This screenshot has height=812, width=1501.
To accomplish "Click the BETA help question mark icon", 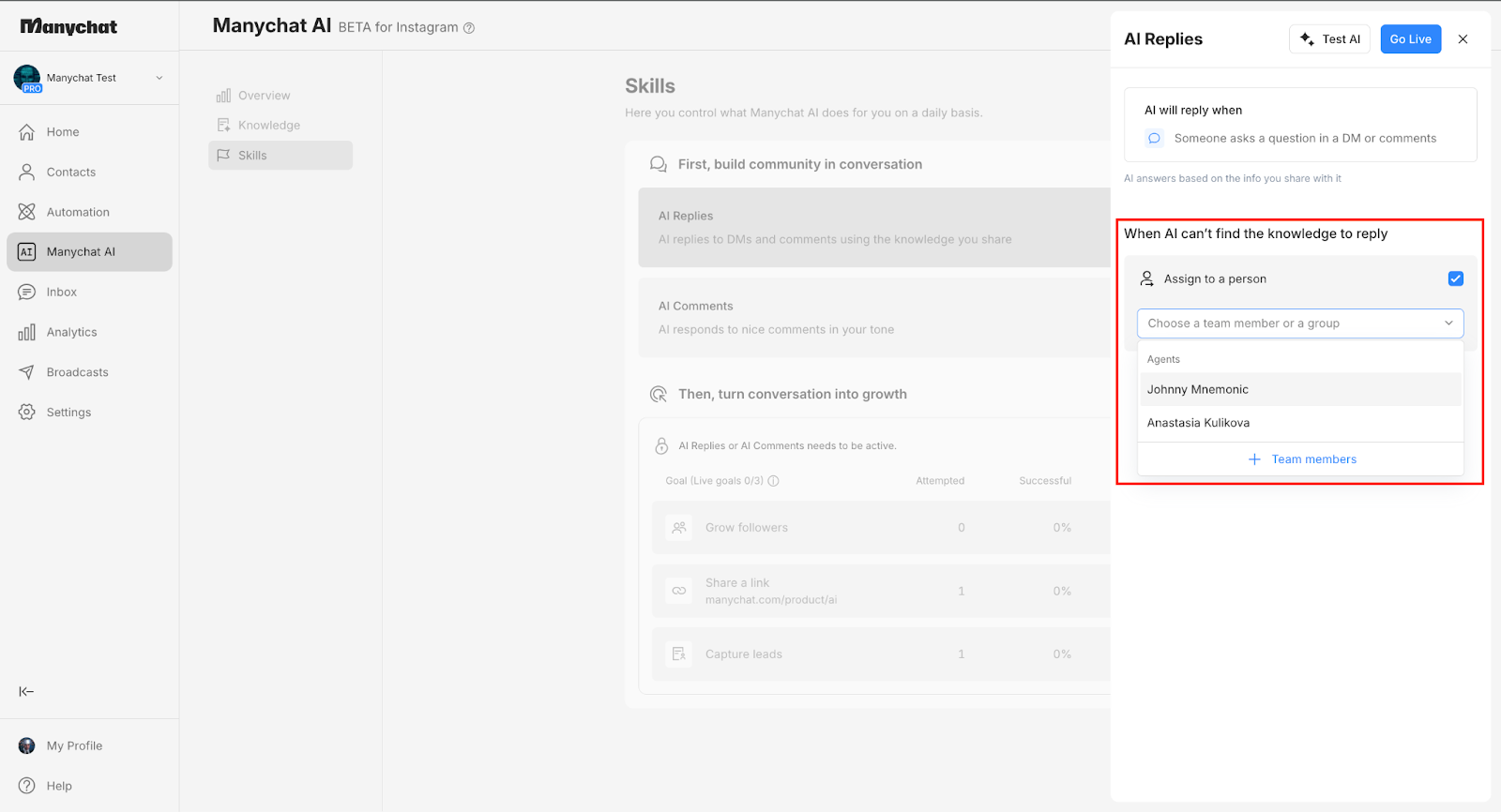I will tap(469, 28).
